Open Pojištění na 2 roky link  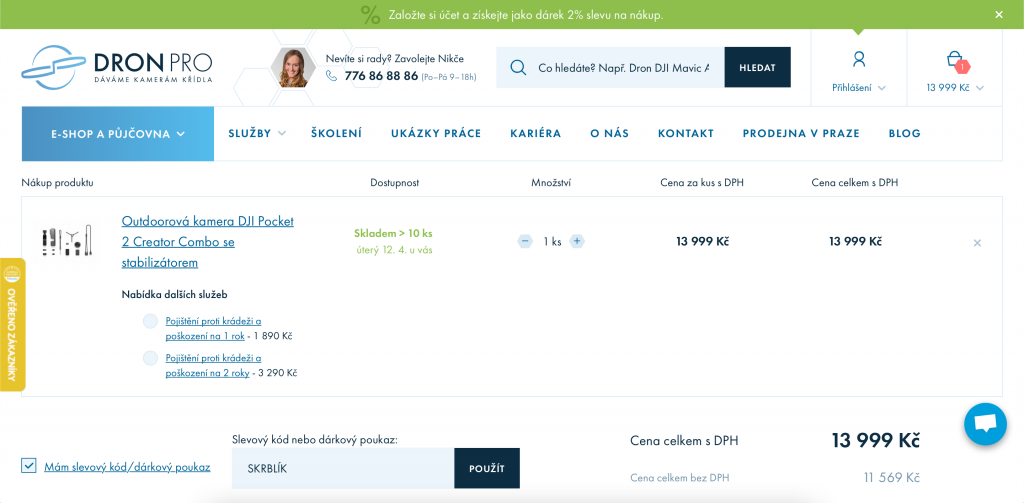click(x=214, y=366)
